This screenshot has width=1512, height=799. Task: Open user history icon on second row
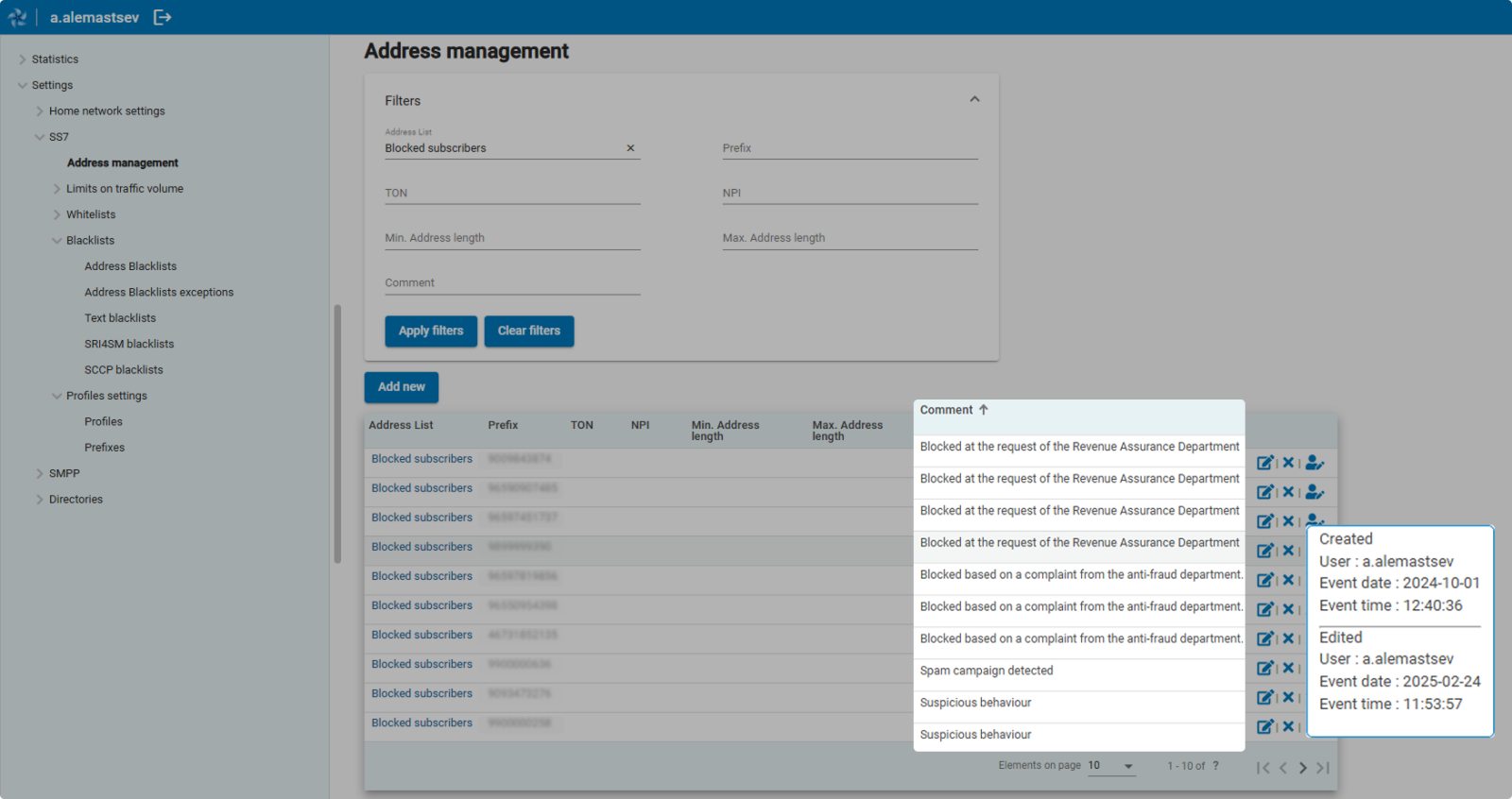click(x=1314, y=492)
